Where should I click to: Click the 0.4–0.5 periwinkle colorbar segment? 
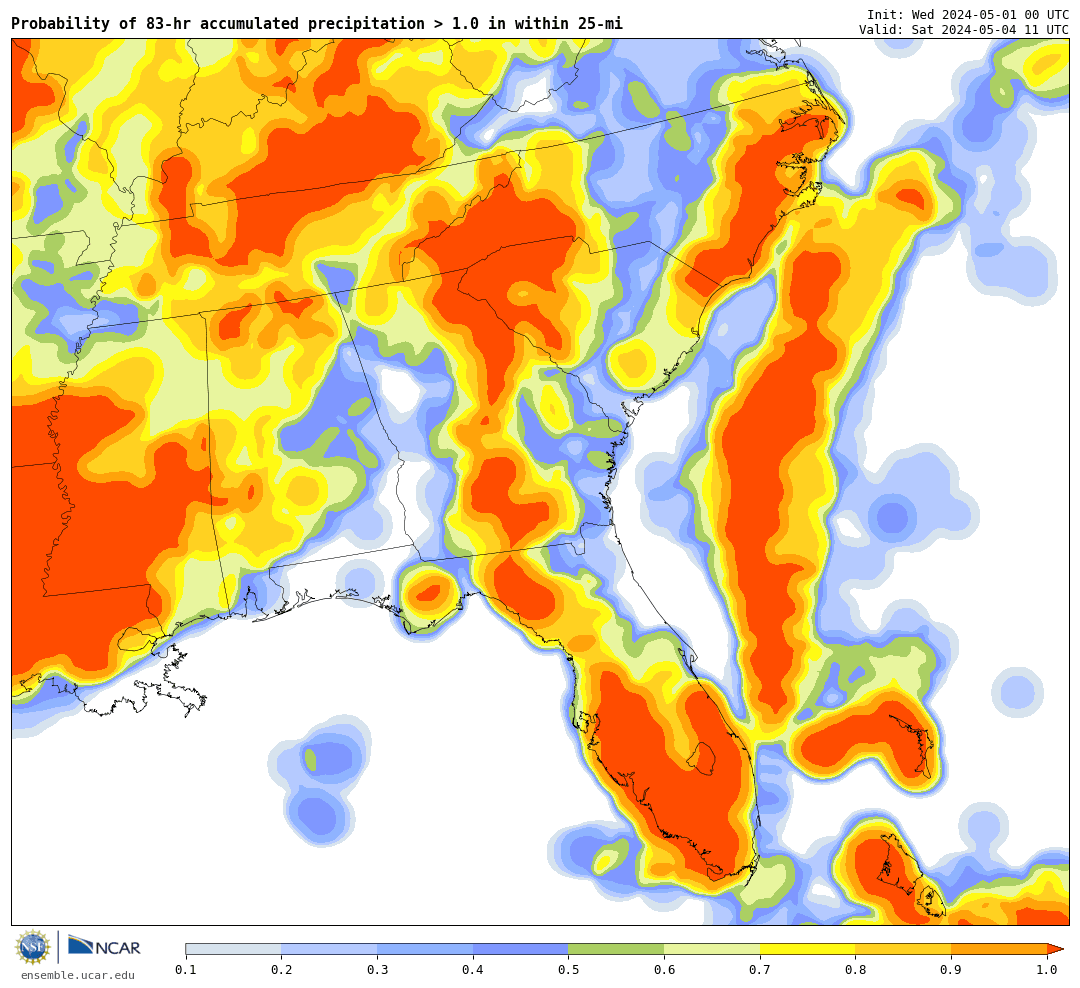[521, 949]
